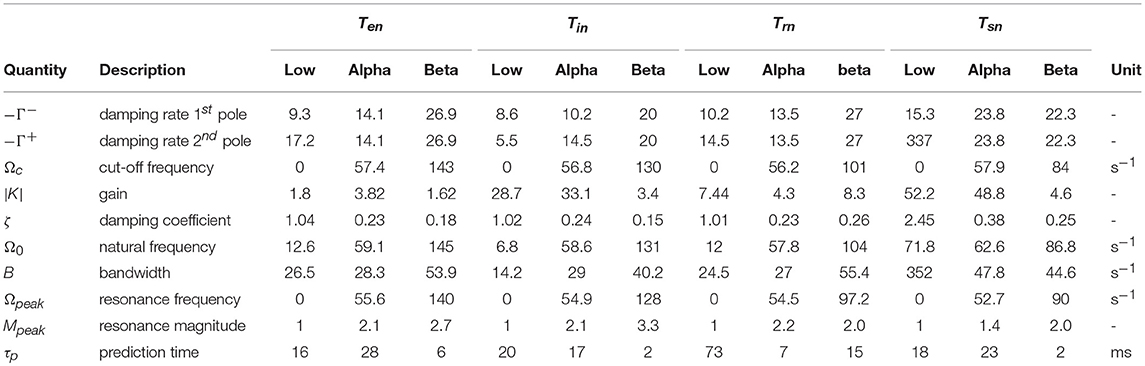Image resolution: width=1145 pixels, height=366 pixels.
Task: Click the Description column header
Action: tap(141, 71)
